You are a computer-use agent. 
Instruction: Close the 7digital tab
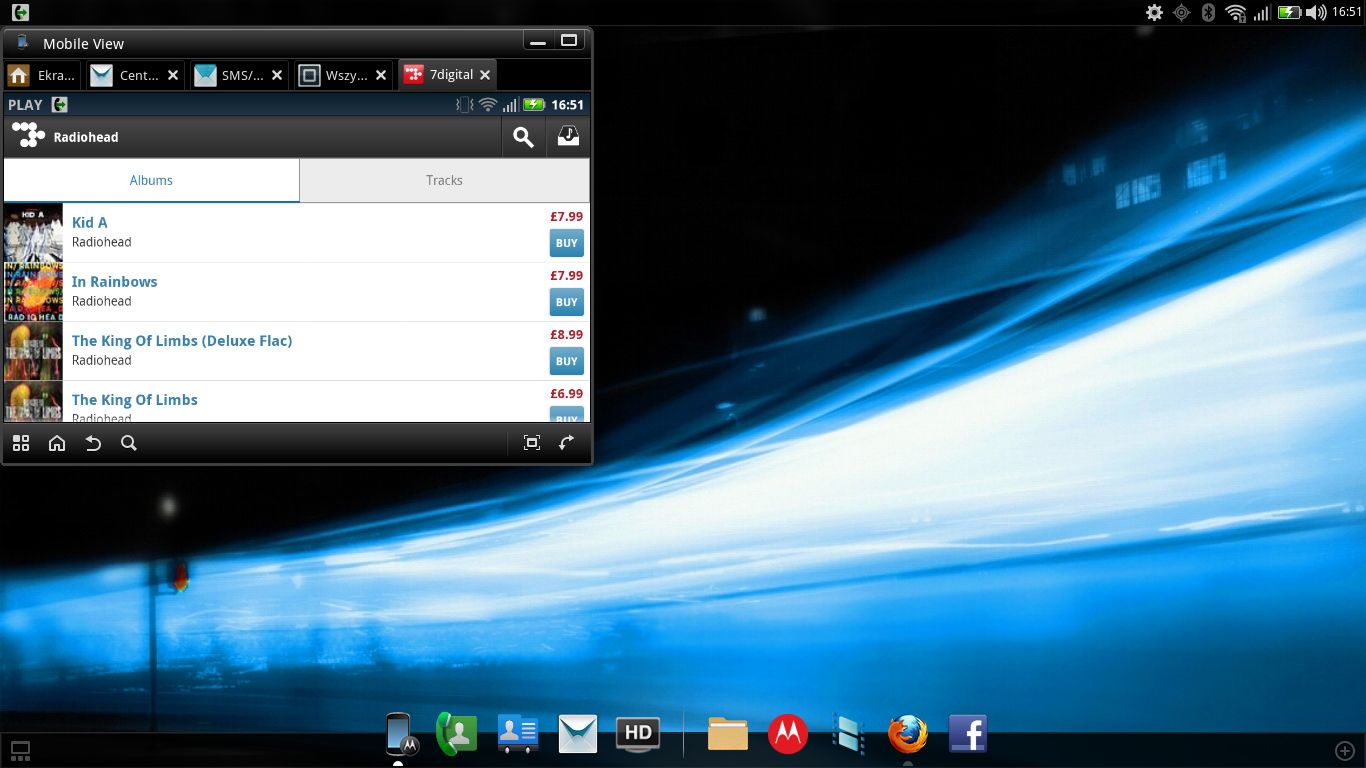tap(485, 75)
